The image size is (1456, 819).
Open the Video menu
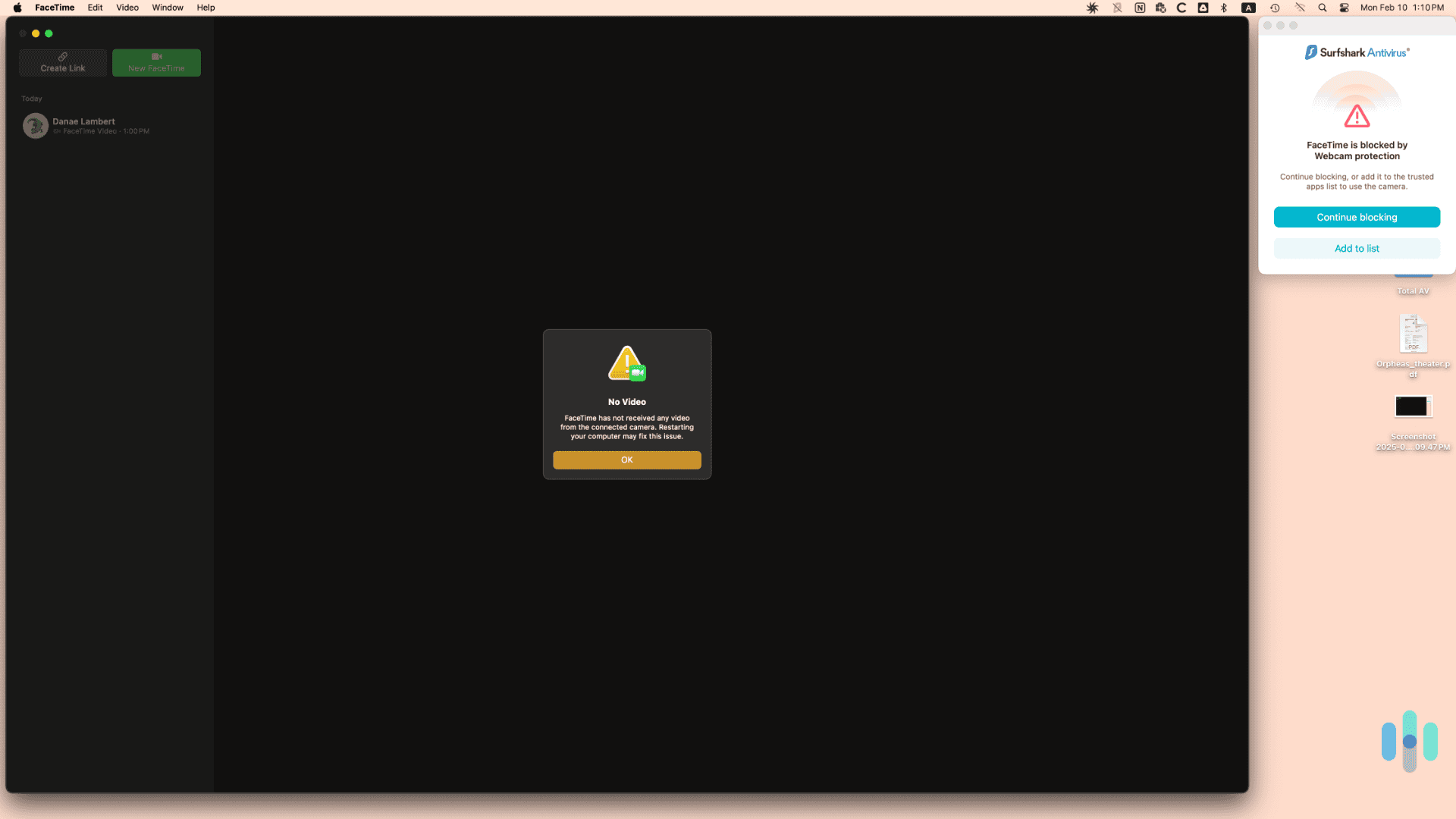[127, 8]
